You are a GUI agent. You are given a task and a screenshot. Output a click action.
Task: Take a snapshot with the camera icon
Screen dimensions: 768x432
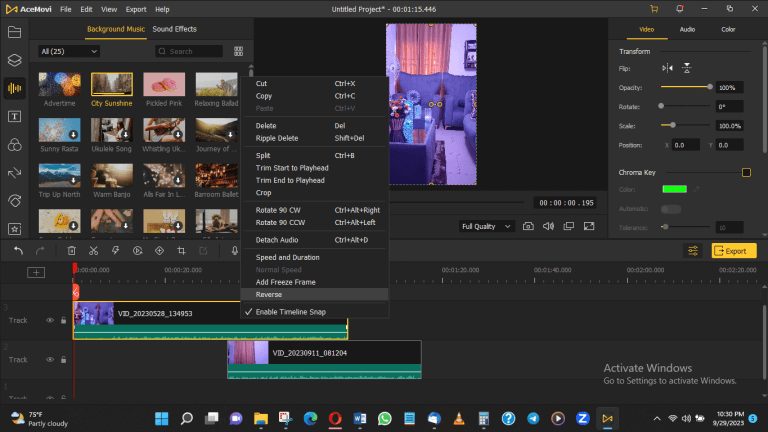click(527, 226)
